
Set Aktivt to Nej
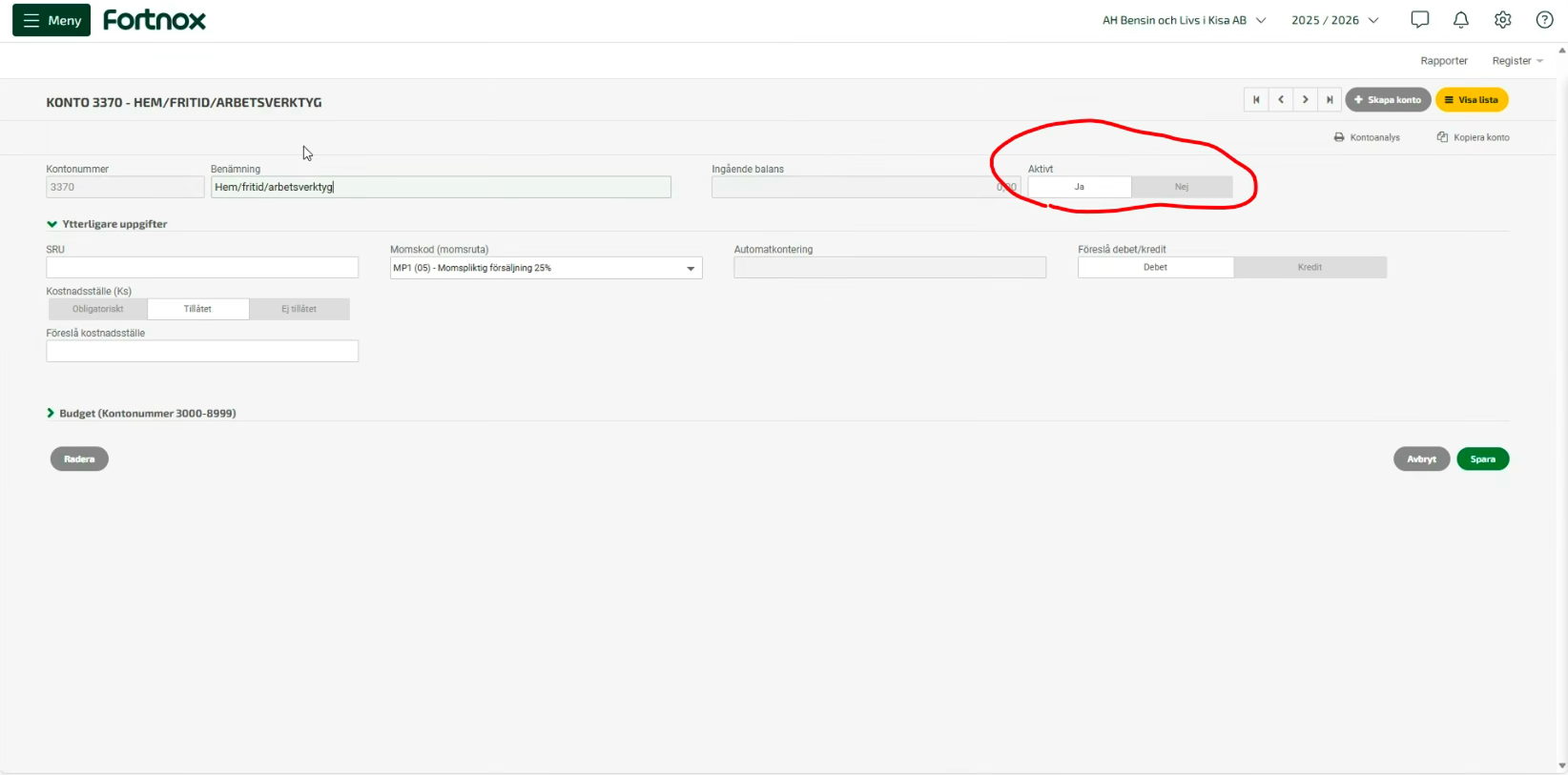click(1182, 187)
